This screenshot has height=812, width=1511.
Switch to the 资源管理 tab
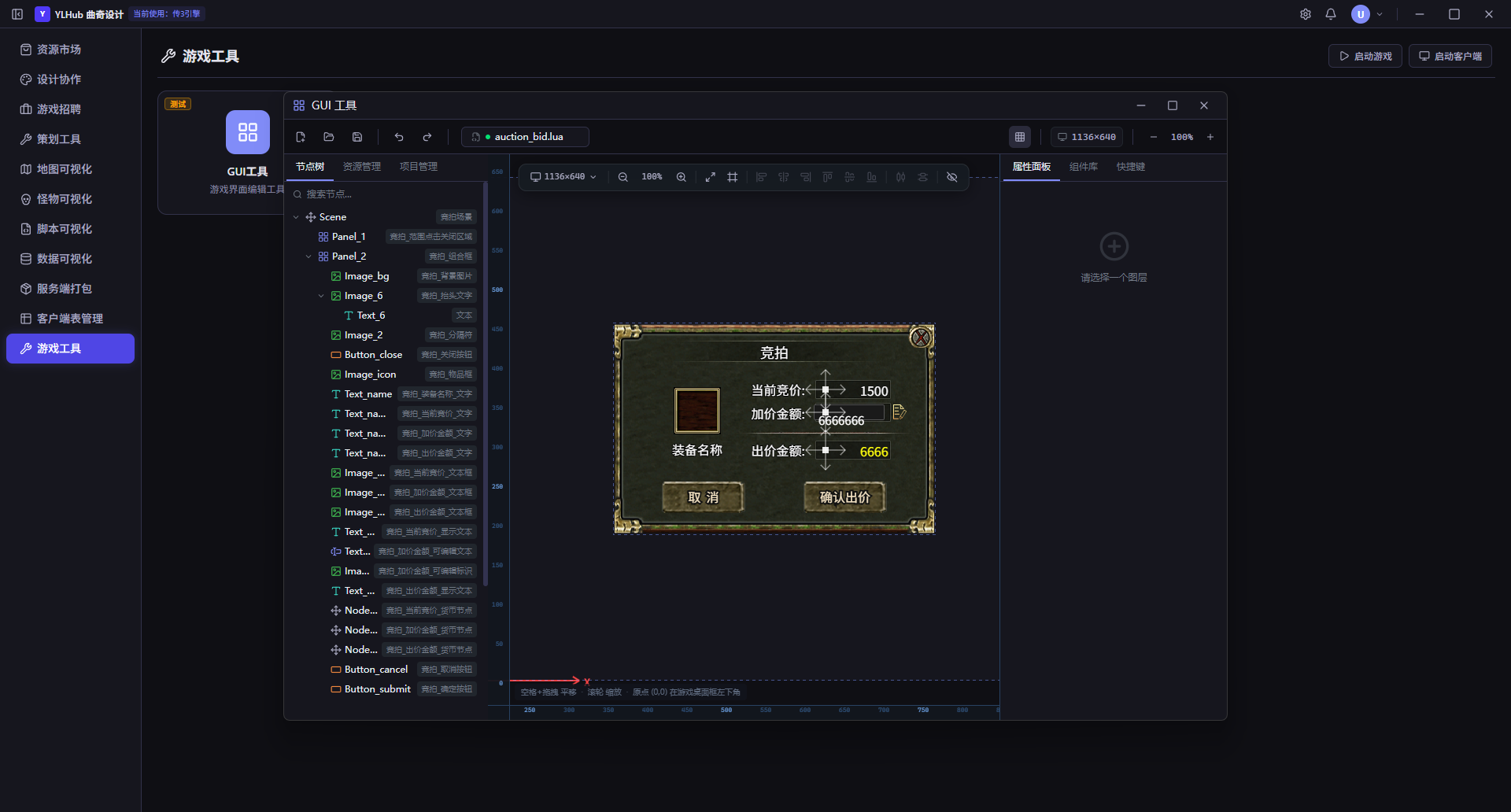point(362,167)
